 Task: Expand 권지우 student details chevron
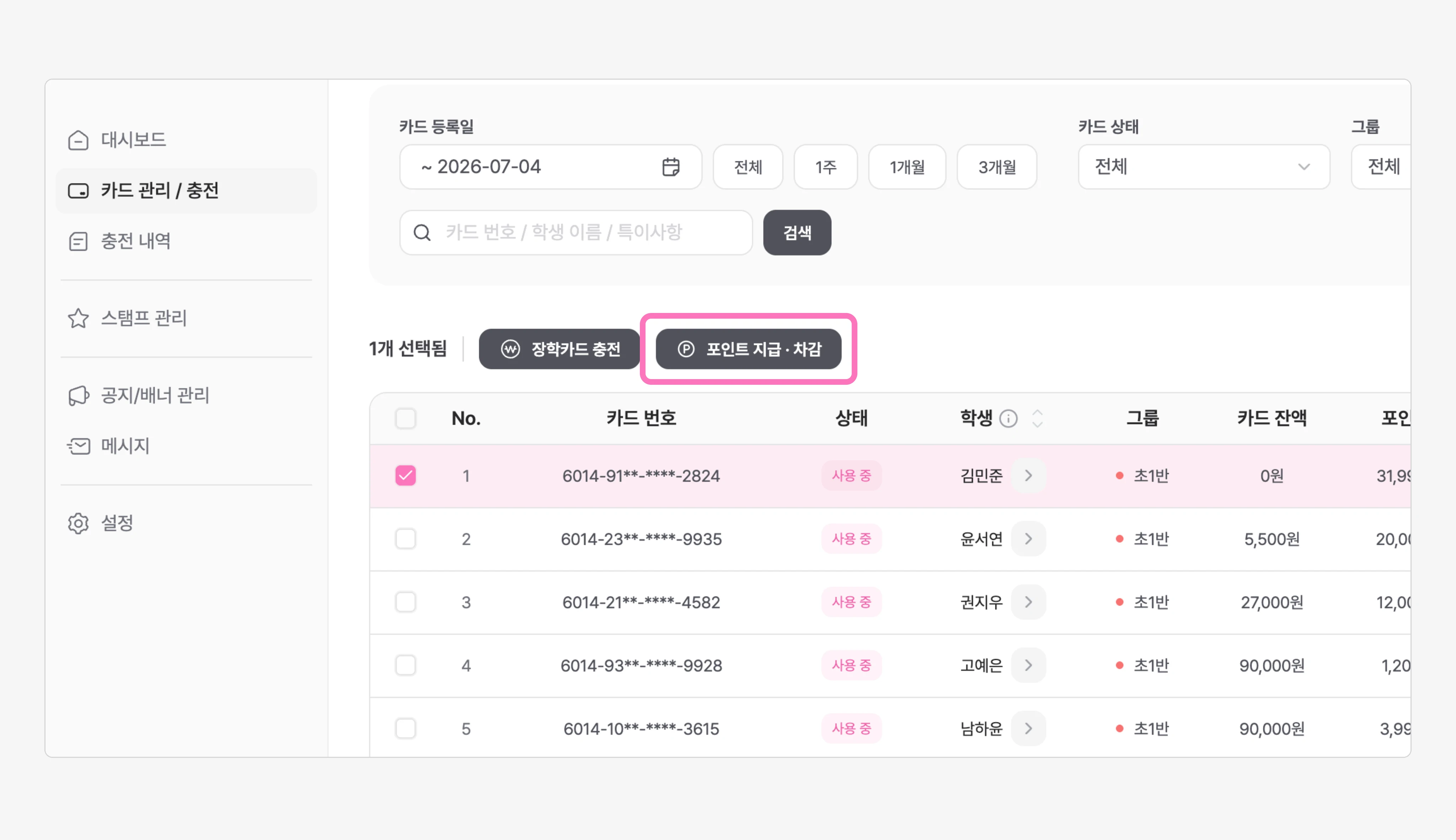(1028, 602)
